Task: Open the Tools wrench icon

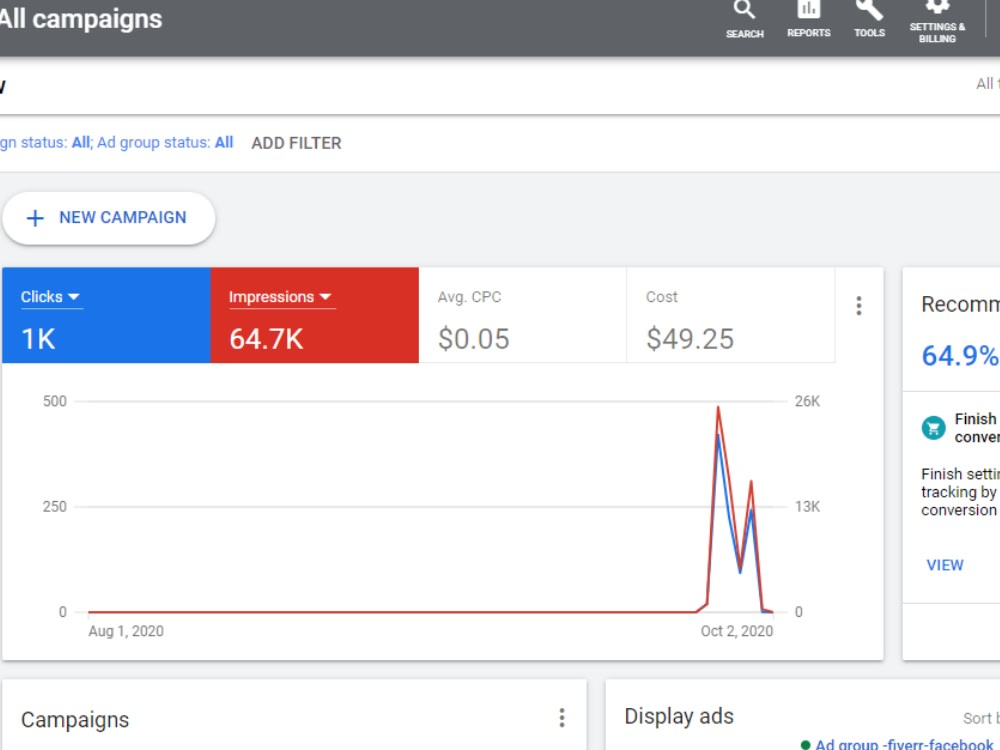Action: pos(869,18)
